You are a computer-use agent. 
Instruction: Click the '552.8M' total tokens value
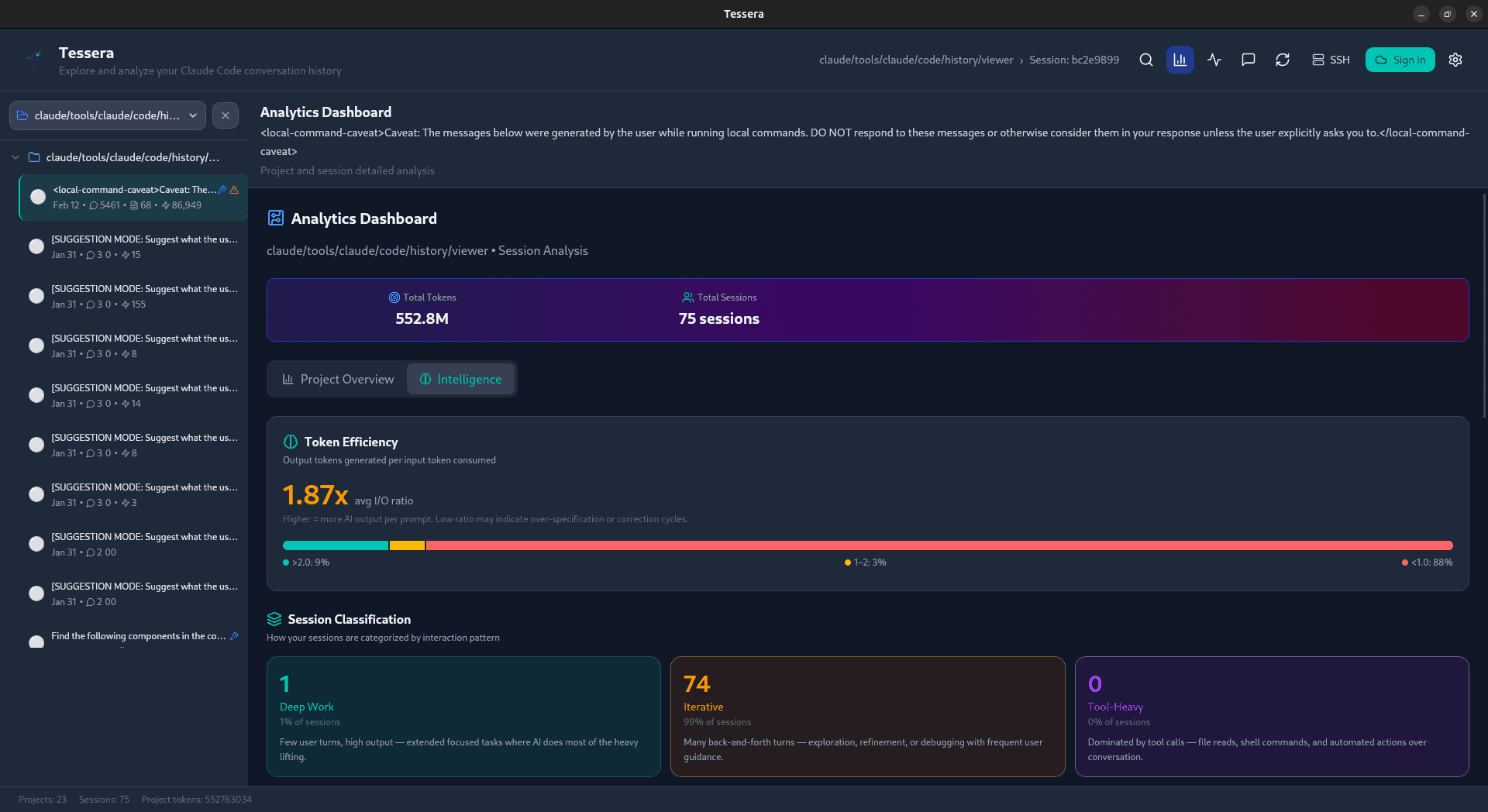pyautogui.click(x=422, y=318)
